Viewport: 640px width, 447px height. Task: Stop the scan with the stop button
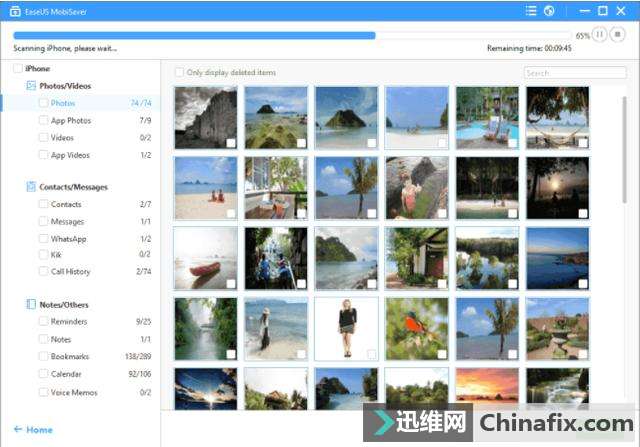click(618, 34)
